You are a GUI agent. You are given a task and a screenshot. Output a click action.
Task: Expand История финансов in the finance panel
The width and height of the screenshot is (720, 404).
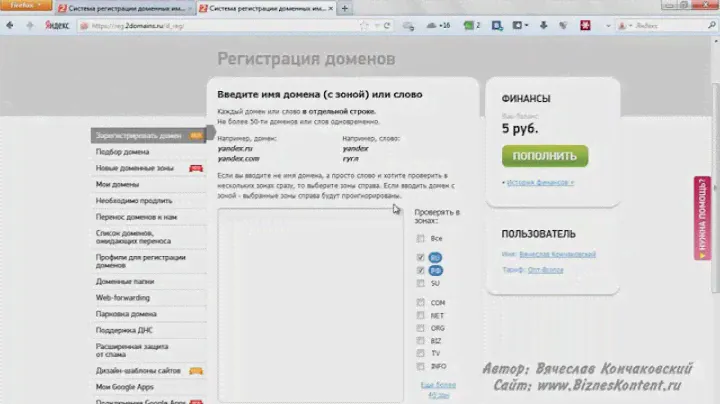click(540, 183)
